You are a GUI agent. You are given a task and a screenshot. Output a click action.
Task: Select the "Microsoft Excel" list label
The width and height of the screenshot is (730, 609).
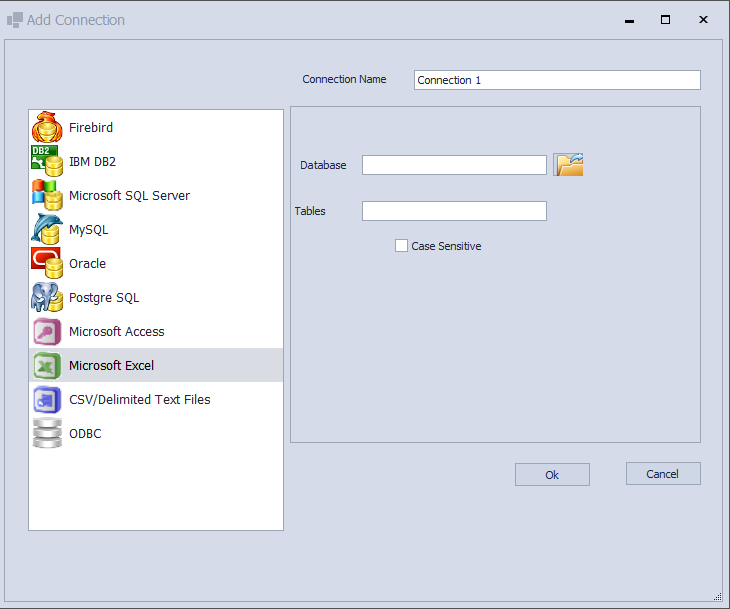111,365
